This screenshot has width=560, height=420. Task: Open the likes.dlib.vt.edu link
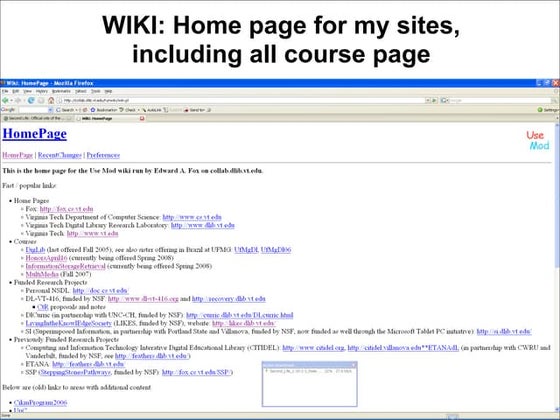point(244,324)
